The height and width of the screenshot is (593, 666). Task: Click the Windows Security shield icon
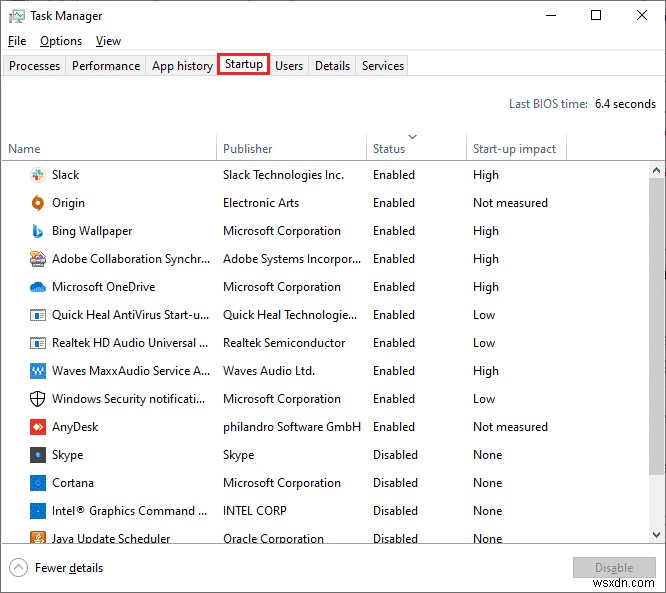[x=38, y=399]
